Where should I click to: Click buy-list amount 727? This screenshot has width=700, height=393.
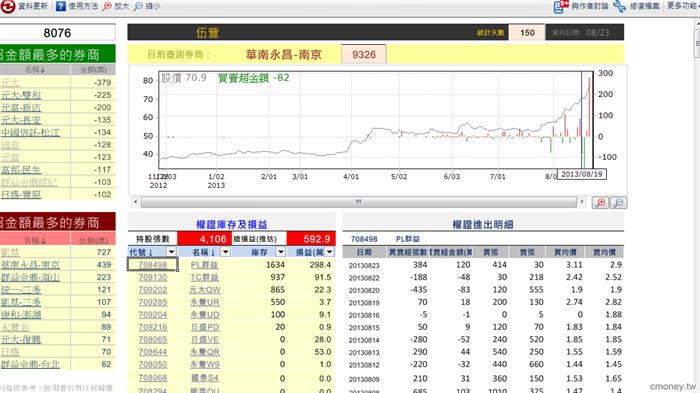(x=104, y=252)
